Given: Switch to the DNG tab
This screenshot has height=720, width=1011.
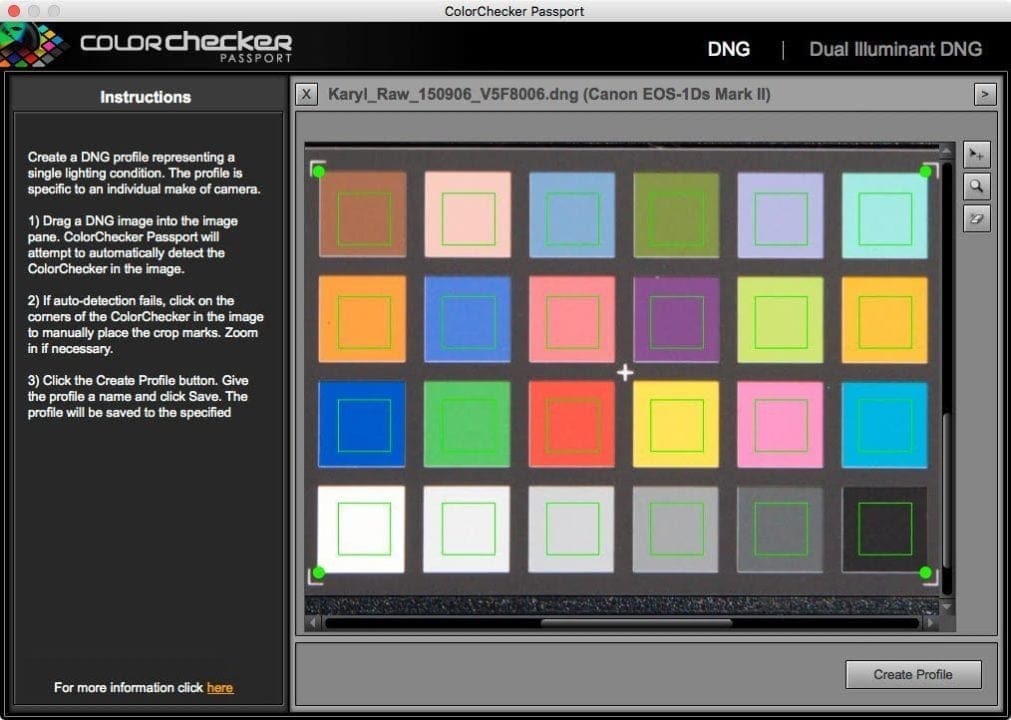Looking at the screenshot, I should click(729, 49).
